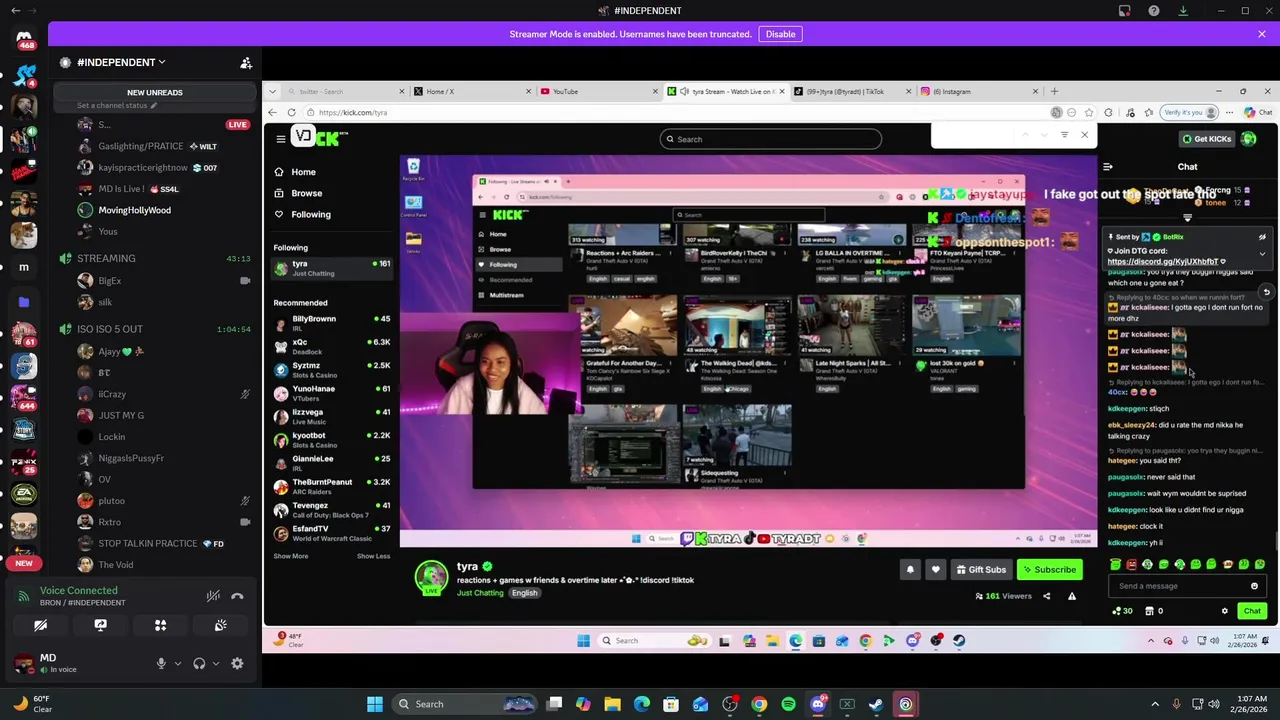Open the Discord soundboard button
The height and width of the screenshot is (720, 1280).
pyautogui.click(x=220, y=626)
